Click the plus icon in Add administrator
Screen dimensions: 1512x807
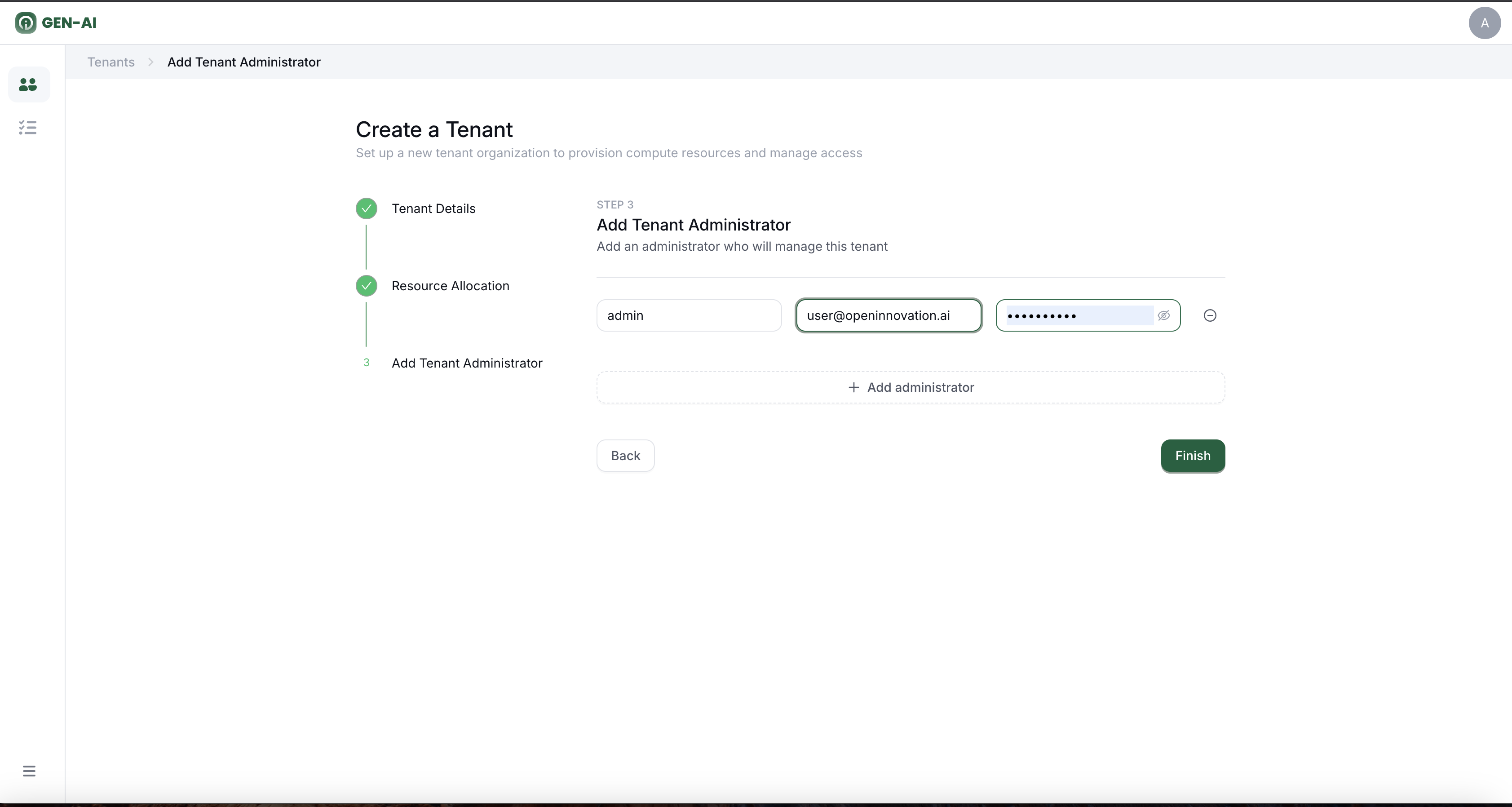pos(853,388)
